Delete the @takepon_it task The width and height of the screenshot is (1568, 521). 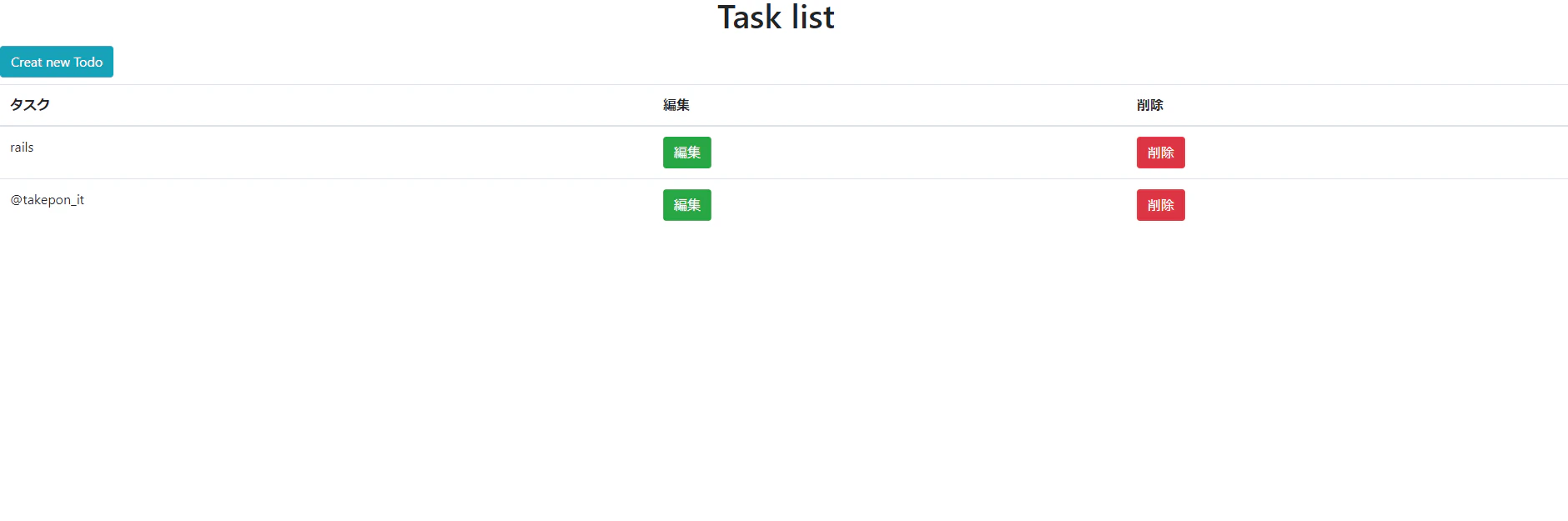pos(1161,205)
